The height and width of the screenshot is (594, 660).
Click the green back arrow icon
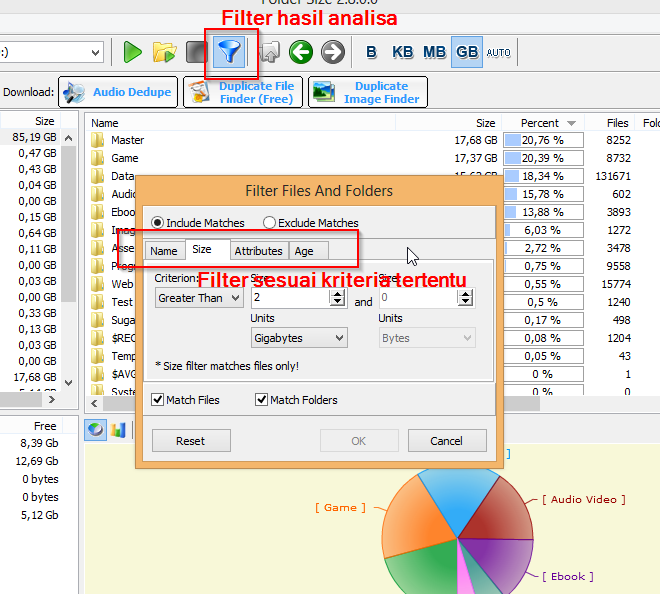tap(301, 52)
